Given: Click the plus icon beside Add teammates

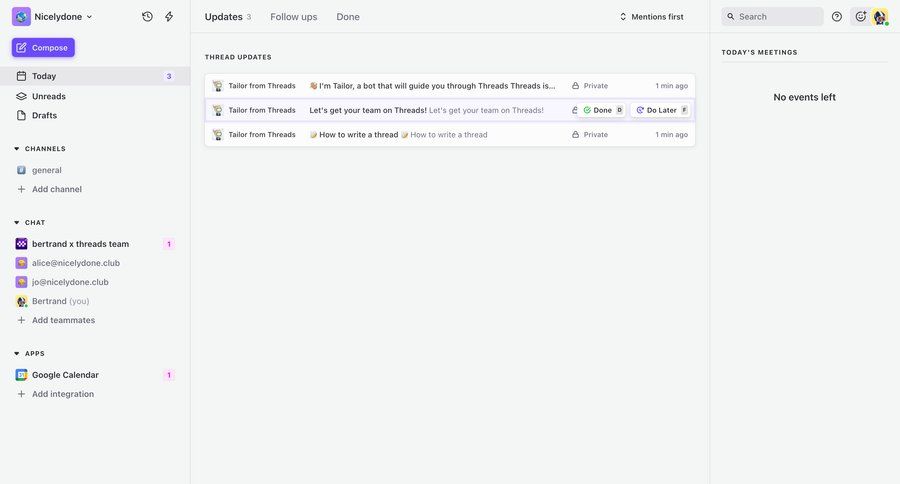Looking at the screenshot, I should 21,320.
